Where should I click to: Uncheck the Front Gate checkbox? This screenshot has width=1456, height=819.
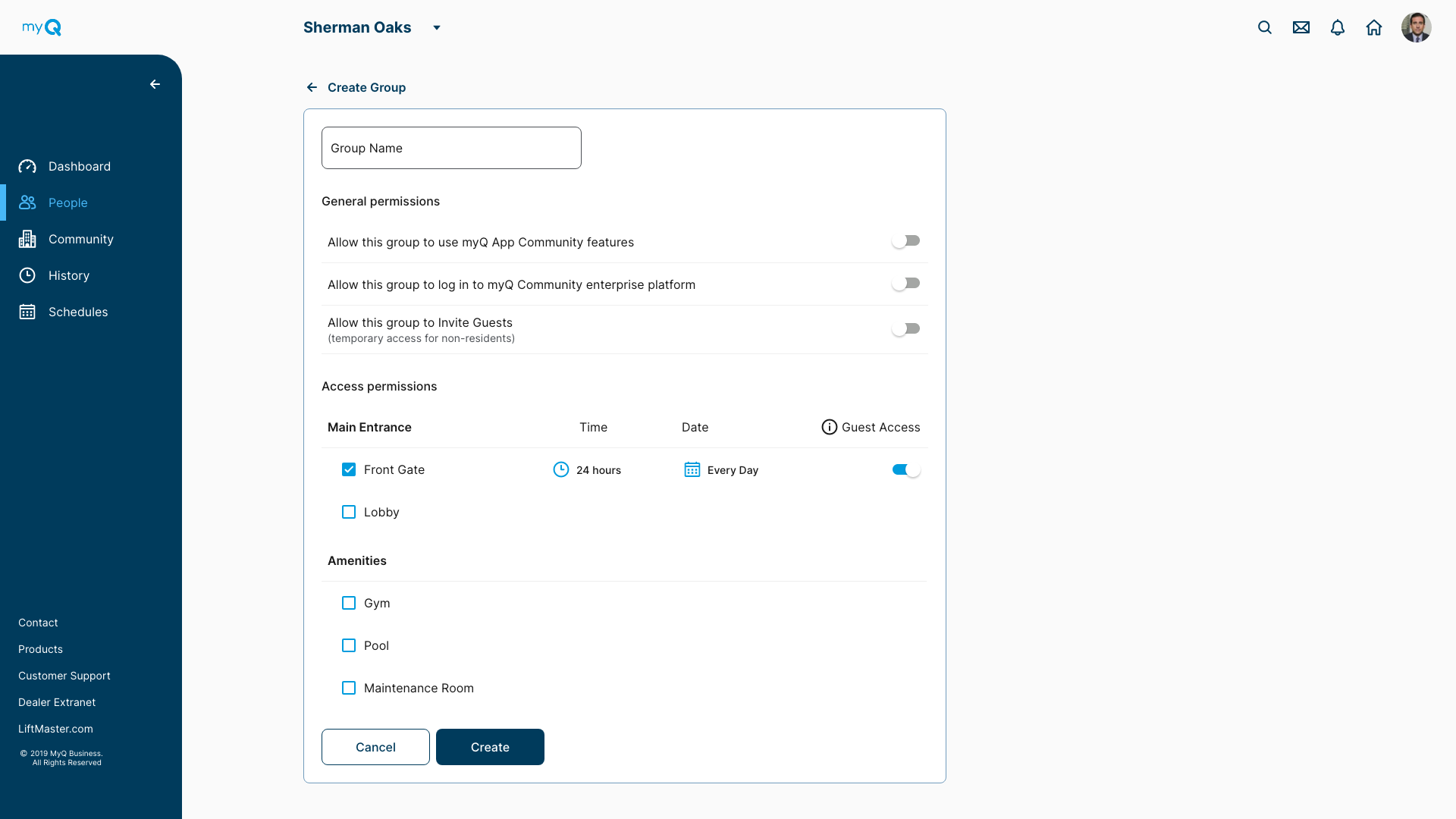coord(349,469)
